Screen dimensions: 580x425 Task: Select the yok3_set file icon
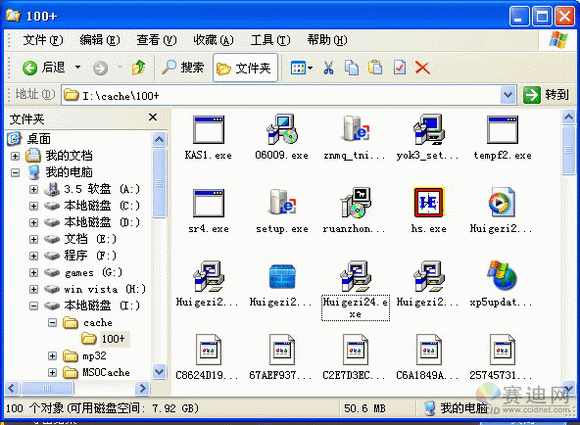[429, 129]
